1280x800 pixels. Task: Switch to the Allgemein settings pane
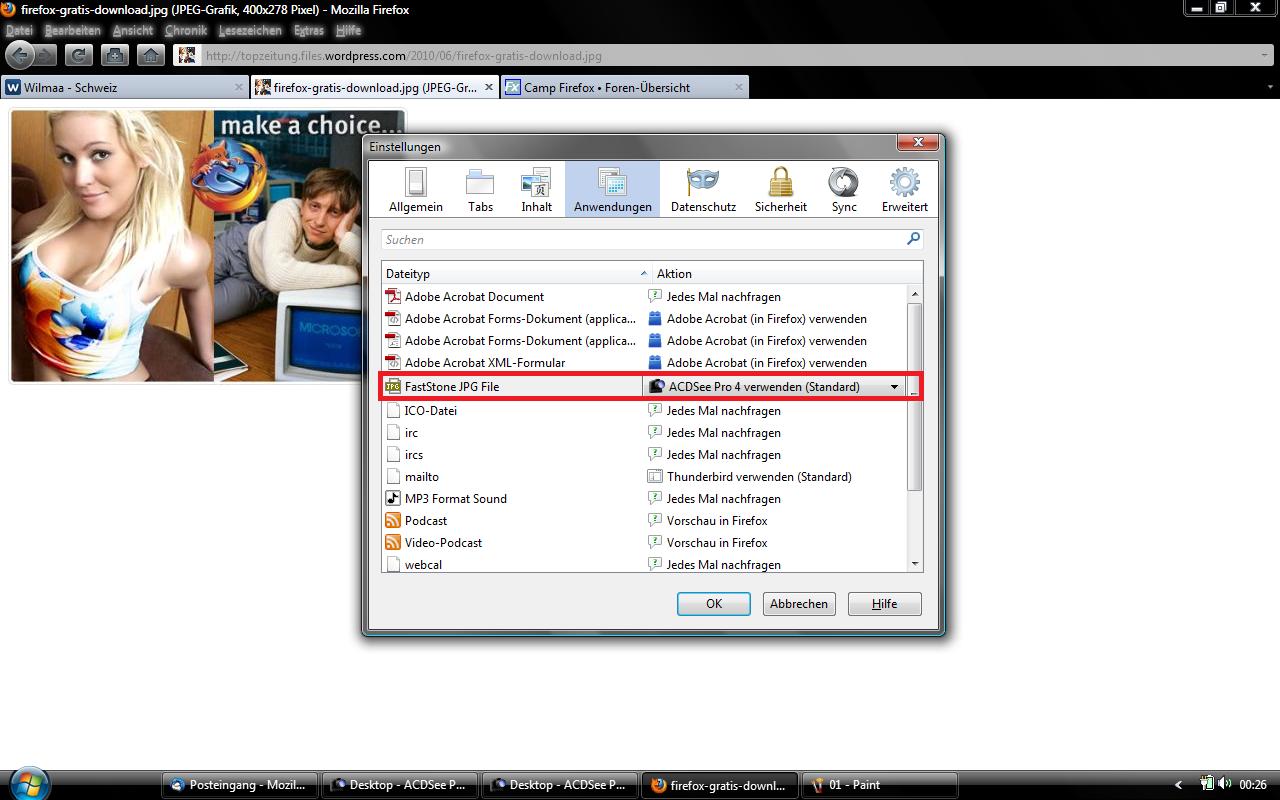coord(416,189)
